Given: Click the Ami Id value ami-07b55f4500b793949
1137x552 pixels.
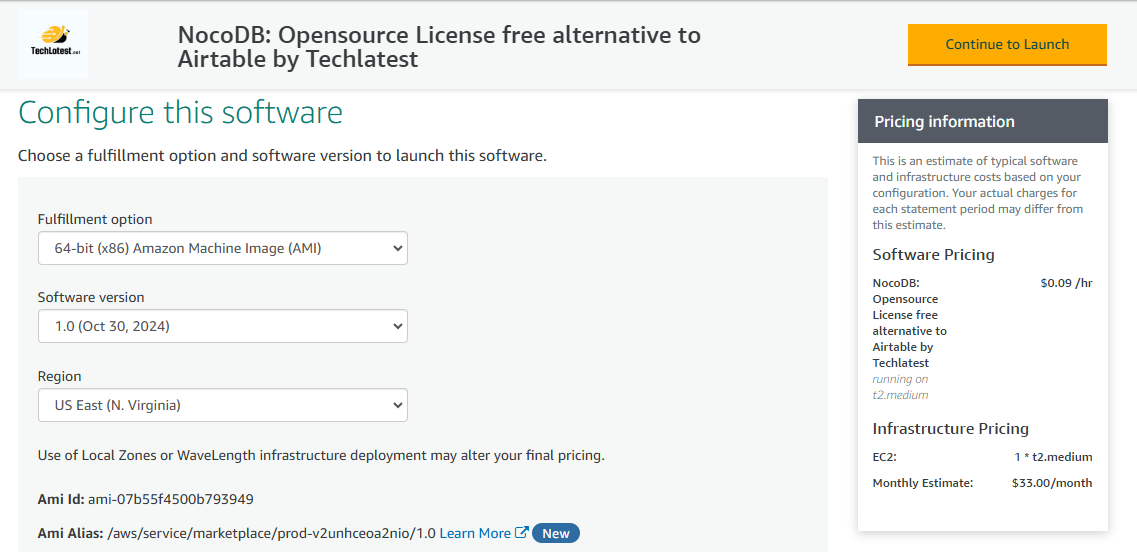Looking at the screenshot, I should [170, 499].
